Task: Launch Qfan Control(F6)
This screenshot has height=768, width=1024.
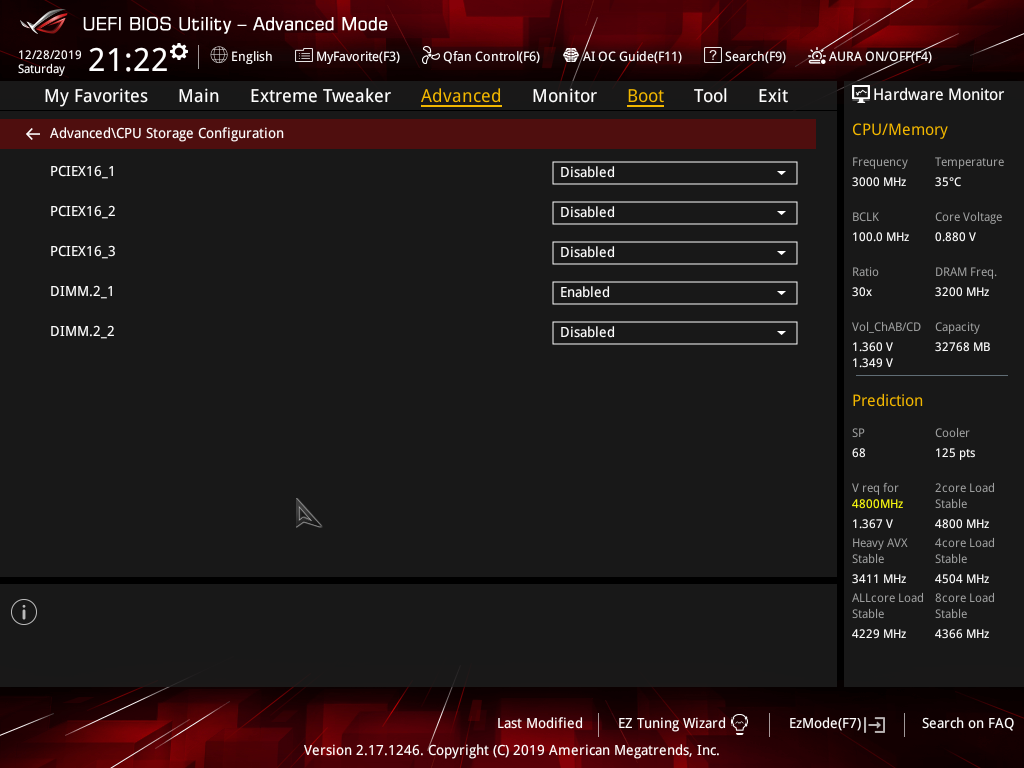Action: (x=481, y=56)
